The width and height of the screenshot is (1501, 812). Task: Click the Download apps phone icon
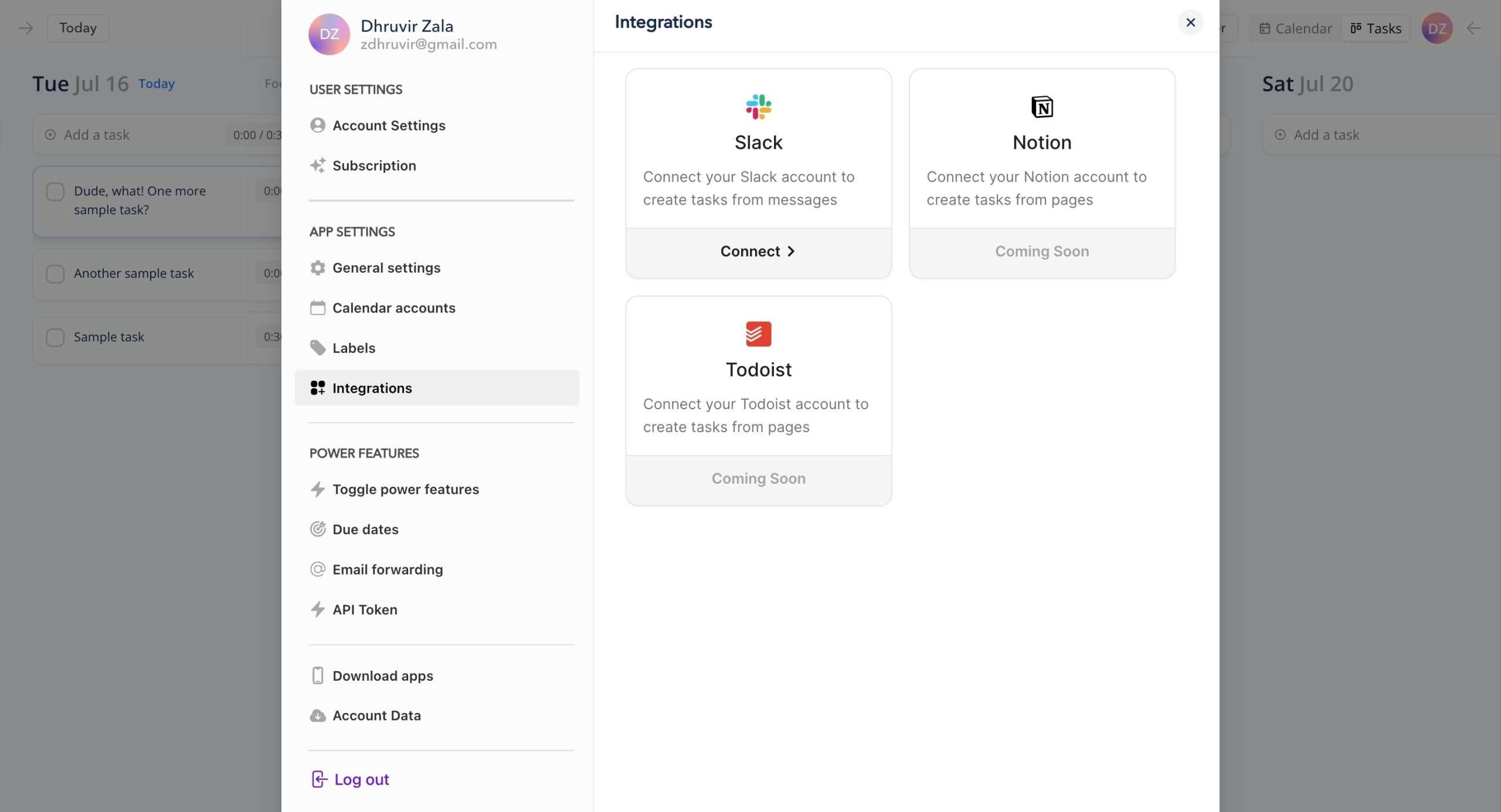318,675
